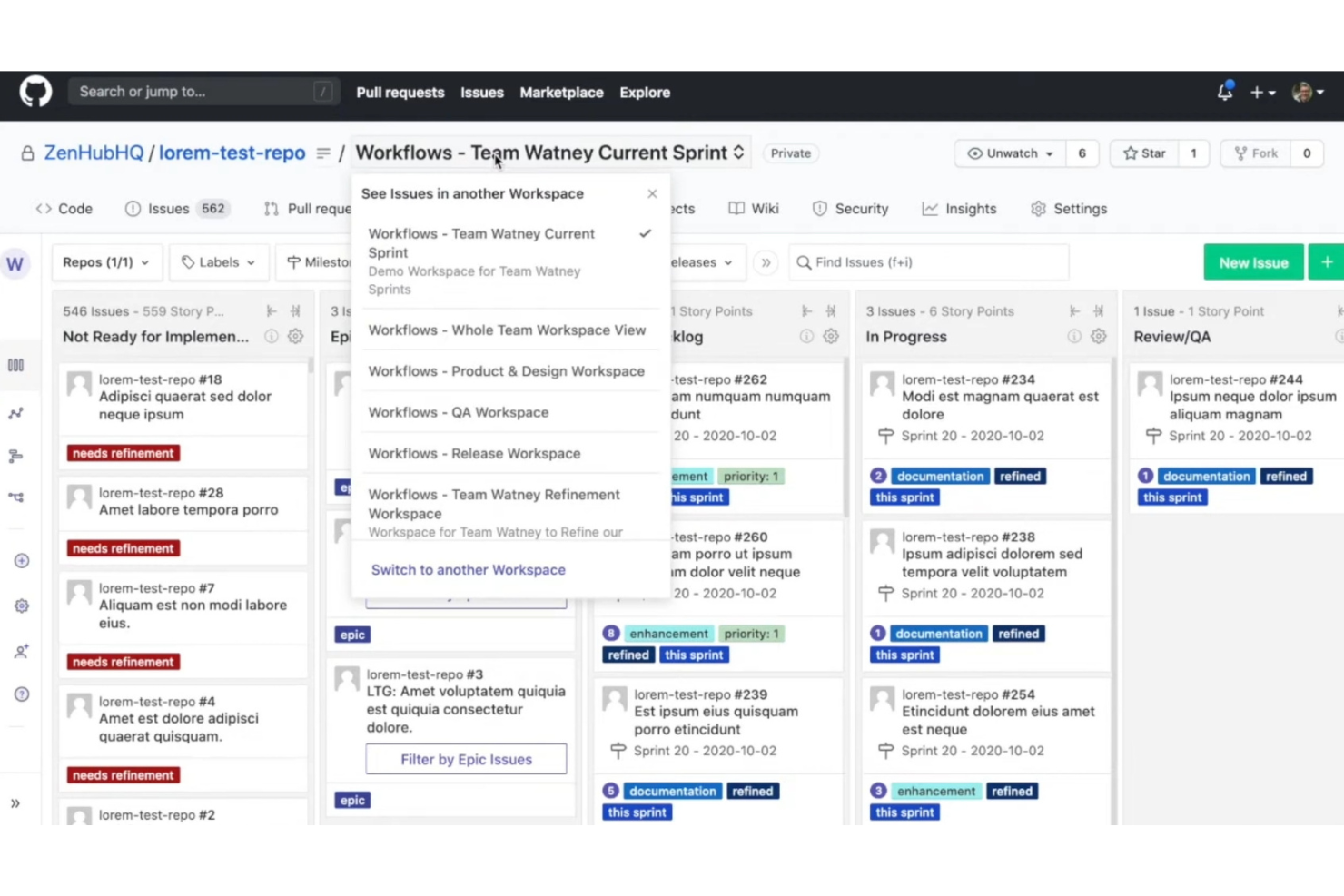This screenshot has width=1344, height=896.
Task: Open the Issues repository tab
Action: [x=177, y=209]
